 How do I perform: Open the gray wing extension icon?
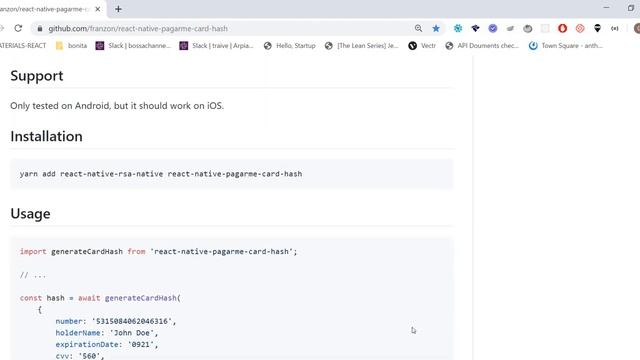[x=510, y=28]
